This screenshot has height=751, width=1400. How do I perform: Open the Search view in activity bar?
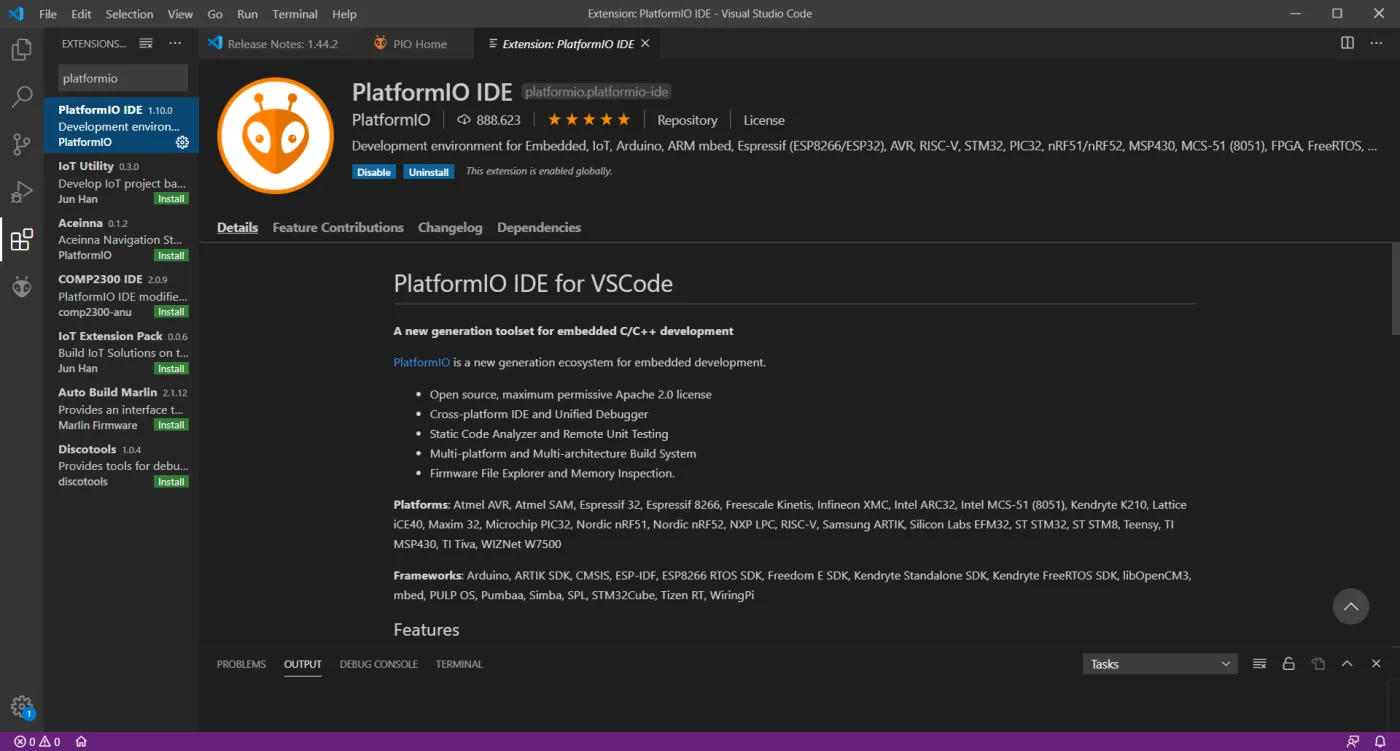pyautogui.click(x=21, y=97)
